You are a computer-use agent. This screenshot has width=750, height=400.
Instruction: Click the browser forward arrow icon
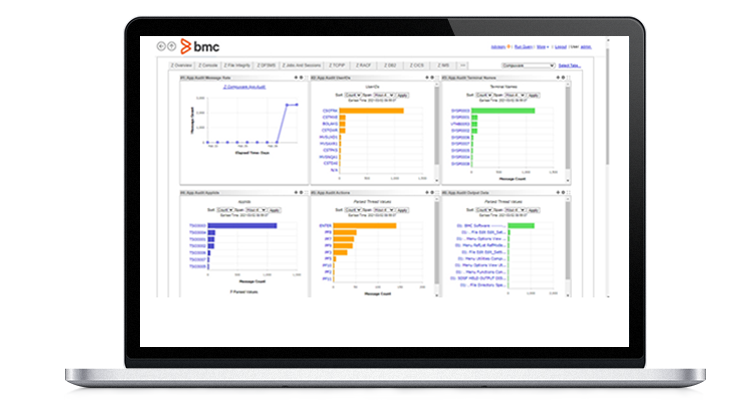(x=172, y=46)
